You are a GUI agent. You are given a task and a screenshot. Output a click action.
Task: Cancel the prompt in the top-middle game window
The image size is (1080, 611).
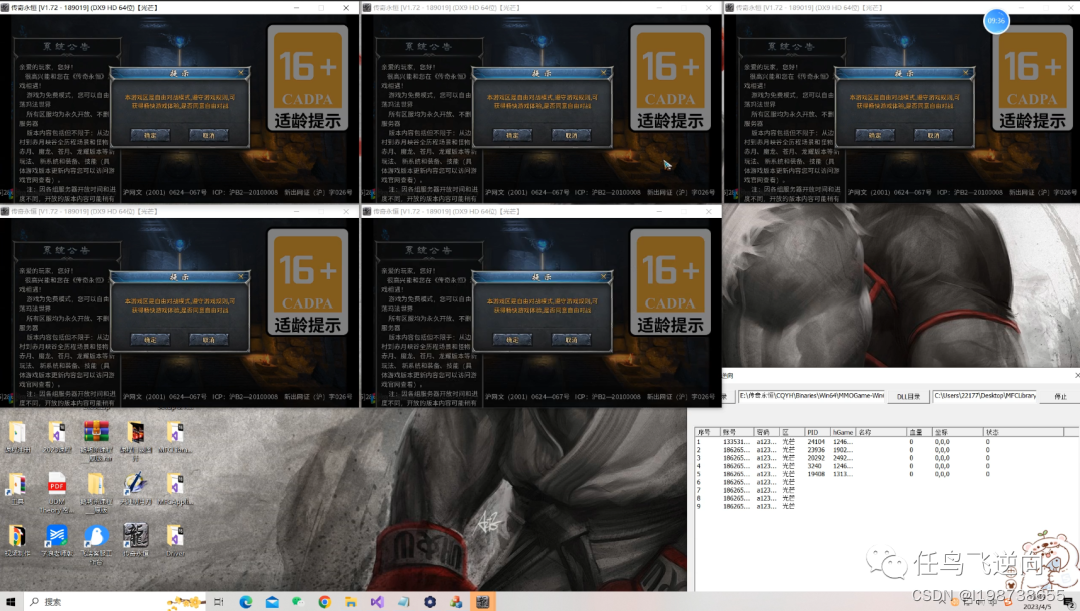point(571,135)
